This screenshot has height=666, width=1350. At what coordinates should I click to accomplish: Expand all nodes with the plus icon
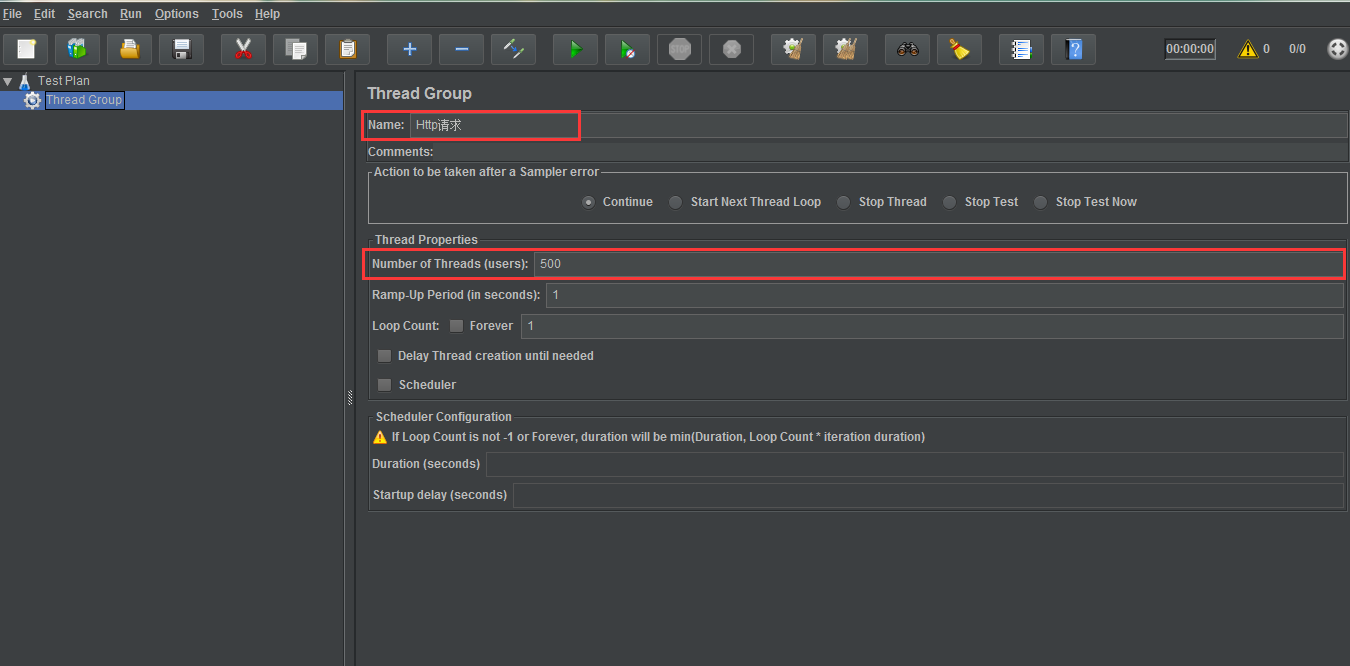coord(409,49)
